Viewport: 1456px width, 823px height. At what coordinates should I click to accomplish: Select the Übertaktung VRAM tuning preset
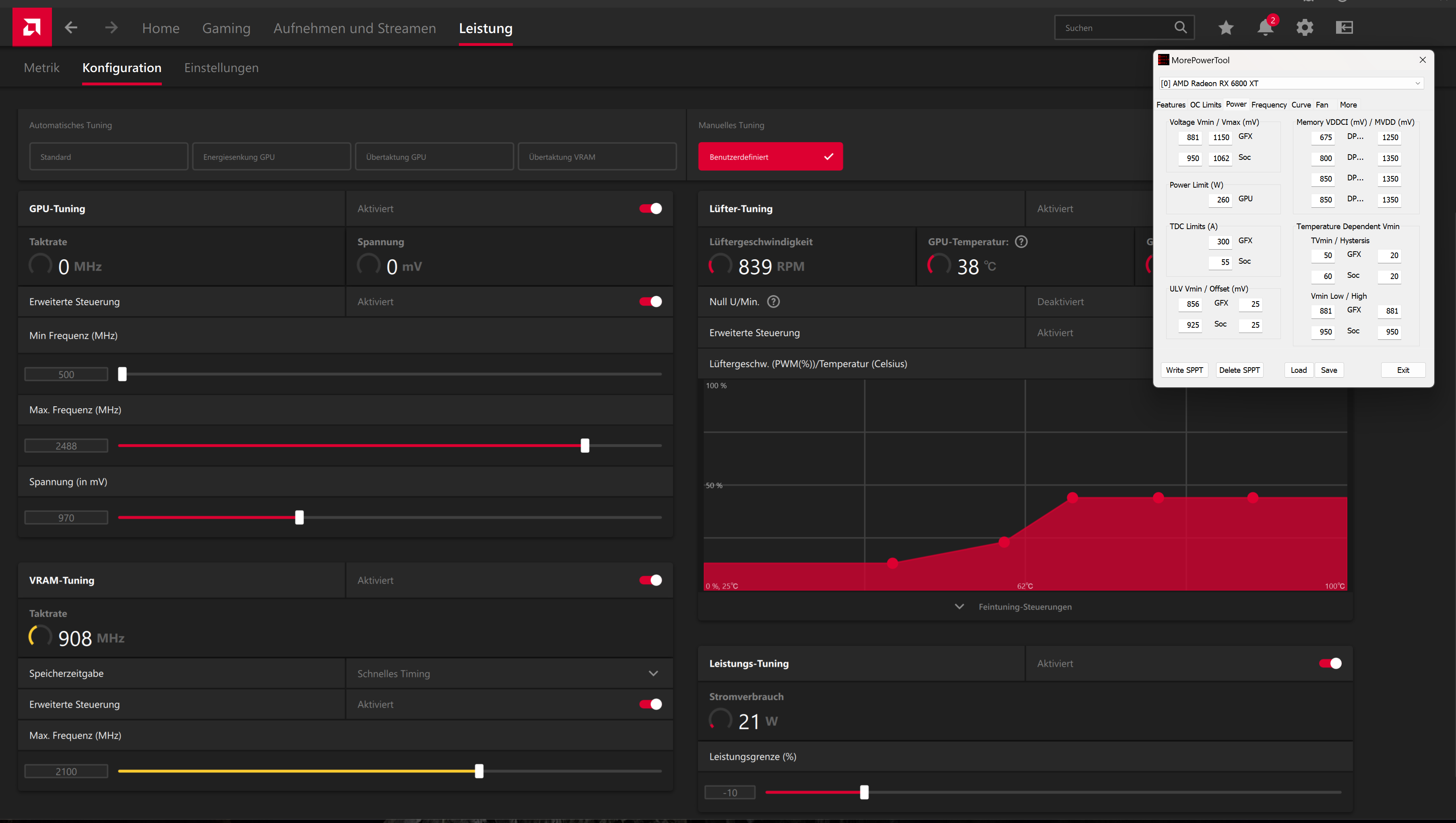click(597, 156)
